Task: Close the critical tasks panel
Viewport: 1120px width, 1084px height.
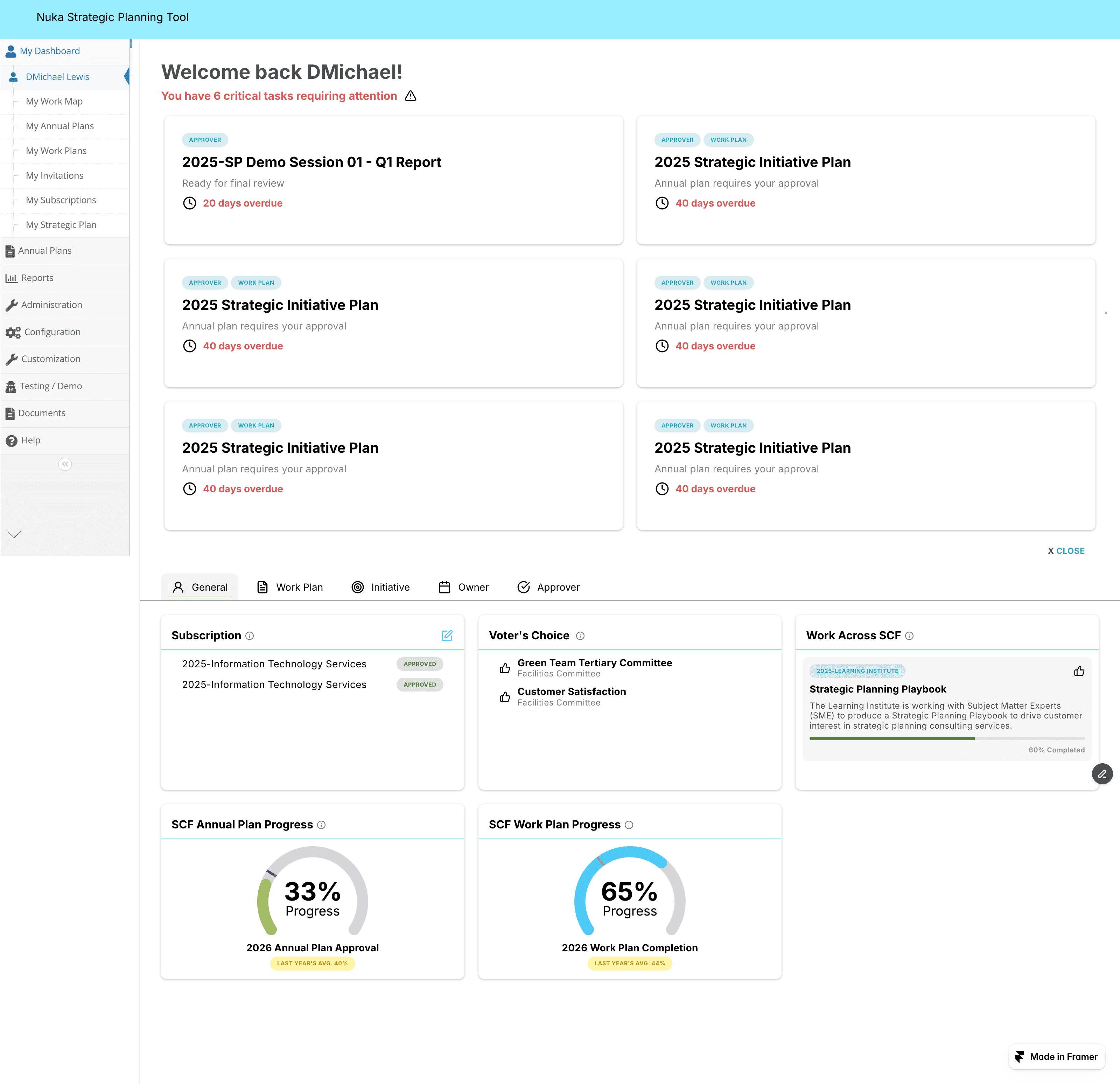Action: coord(1066,550)
